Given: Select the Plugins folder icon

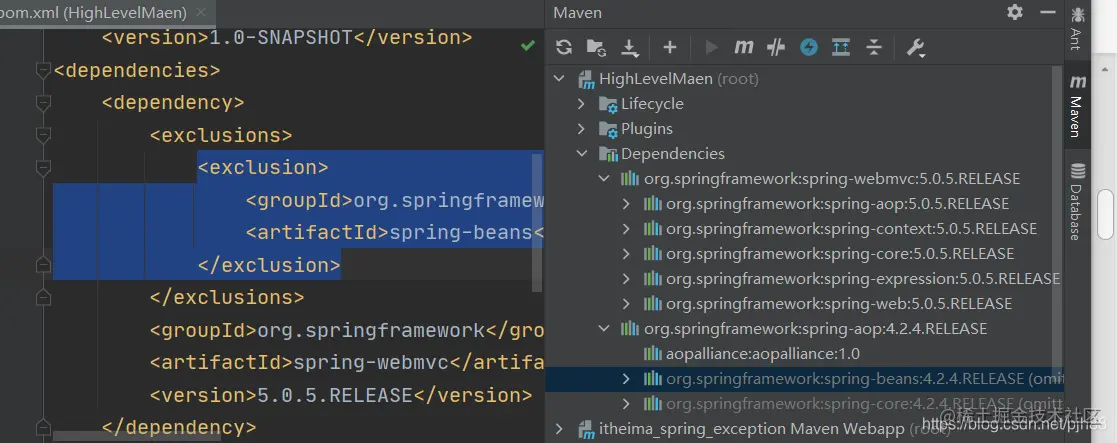Looking at the screenshot, I should pos(608,130).
